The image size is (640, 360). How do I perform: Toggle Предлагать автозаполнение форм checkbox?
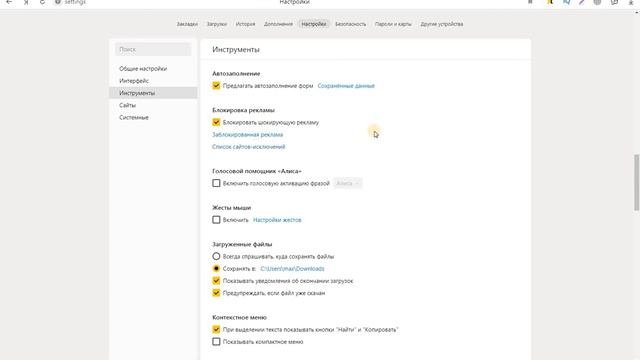tap(216, 86)
